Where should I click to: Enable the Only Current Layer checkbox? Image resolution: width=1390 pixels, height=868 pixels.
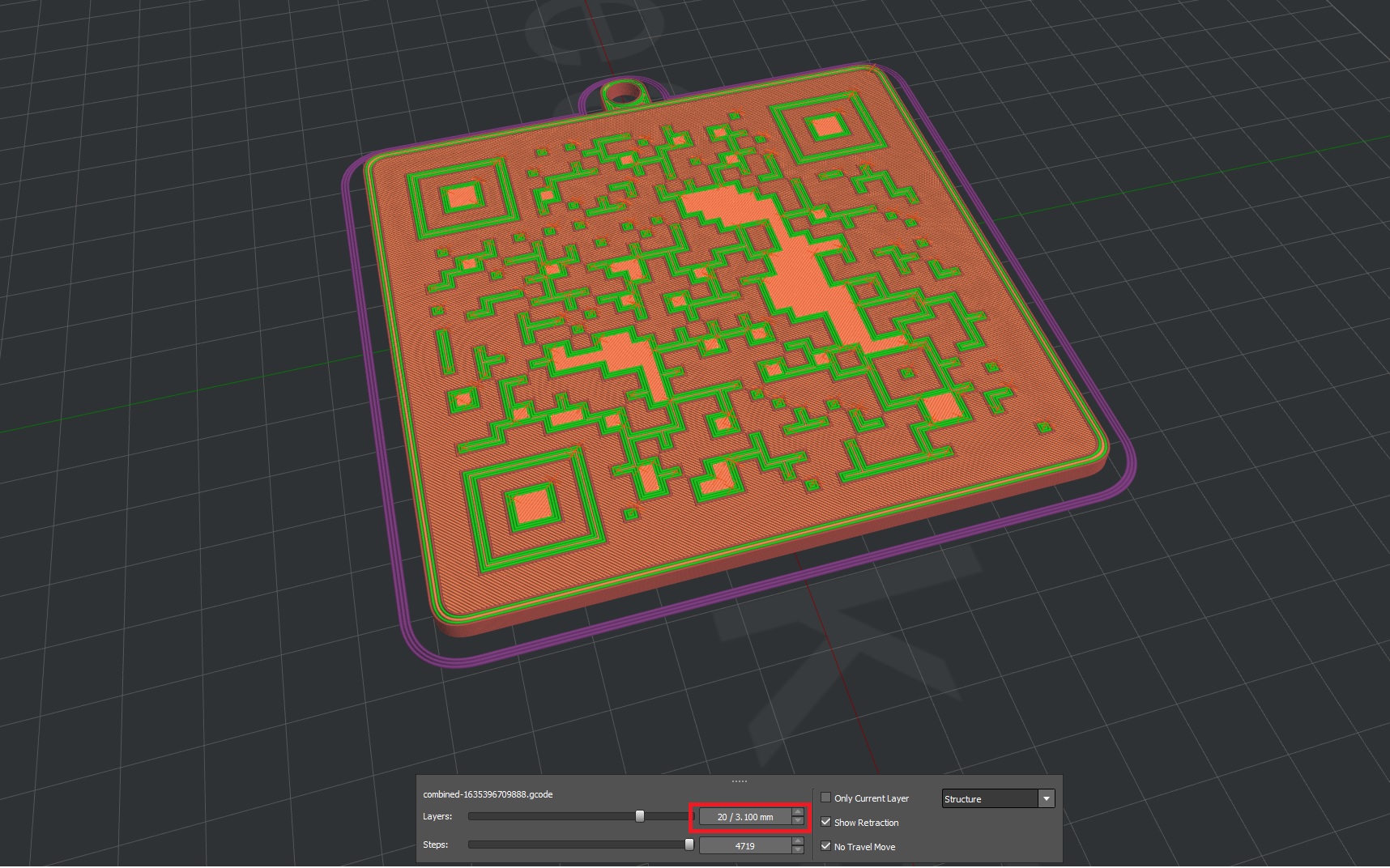(x=825, y=798)
